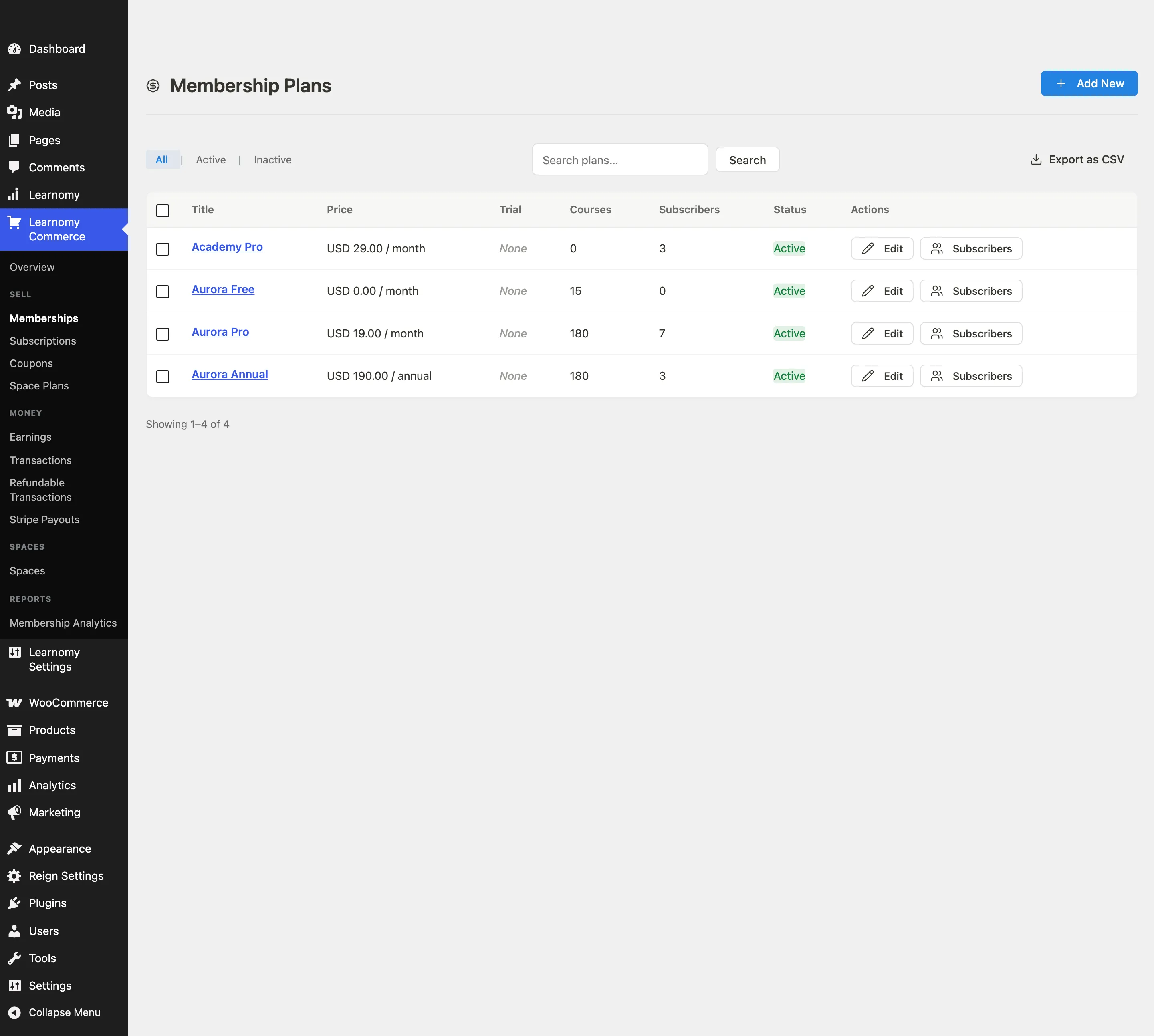Filter plans by Active

click(x=211, y=160)
